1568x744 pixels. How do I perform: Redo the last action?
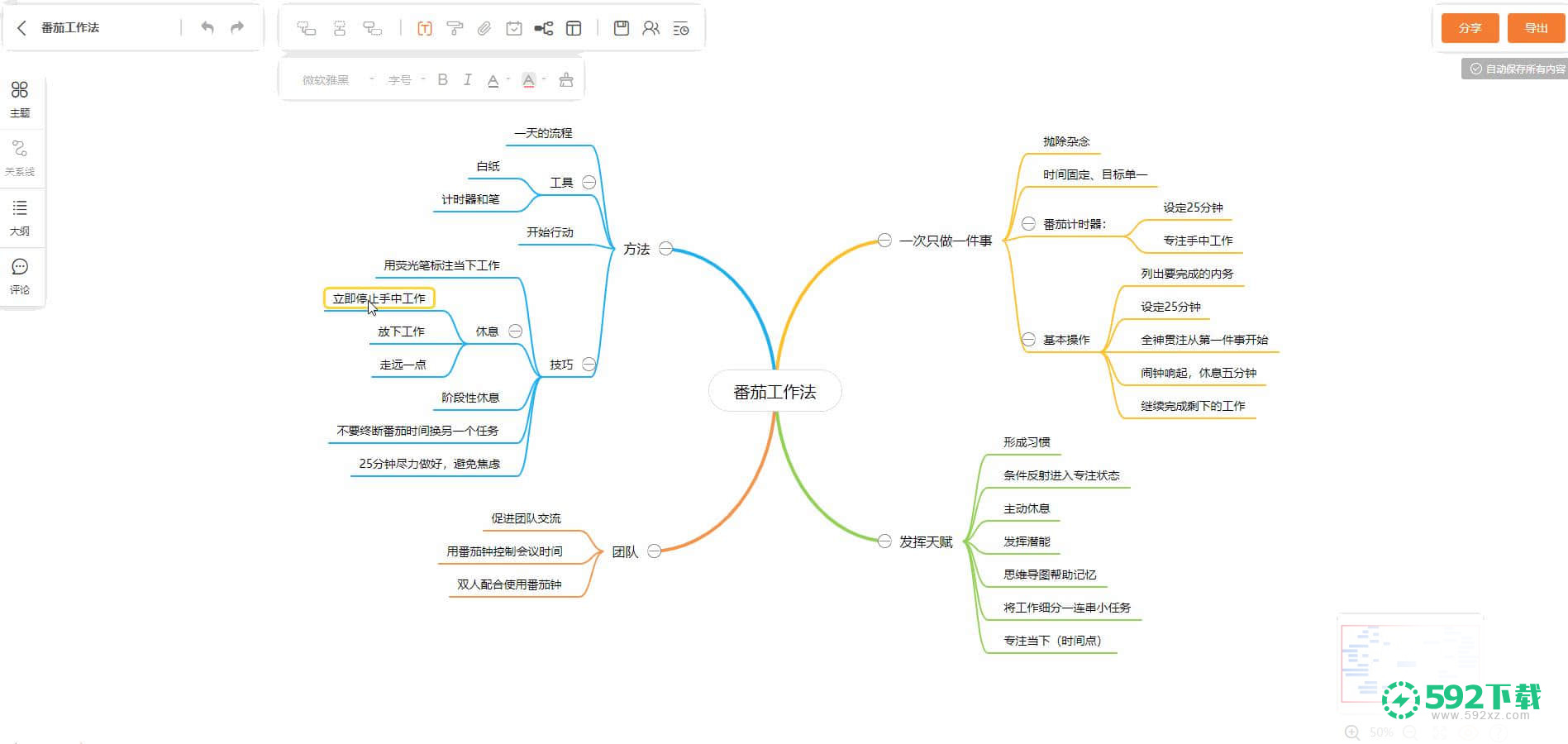tap(237, 27)
